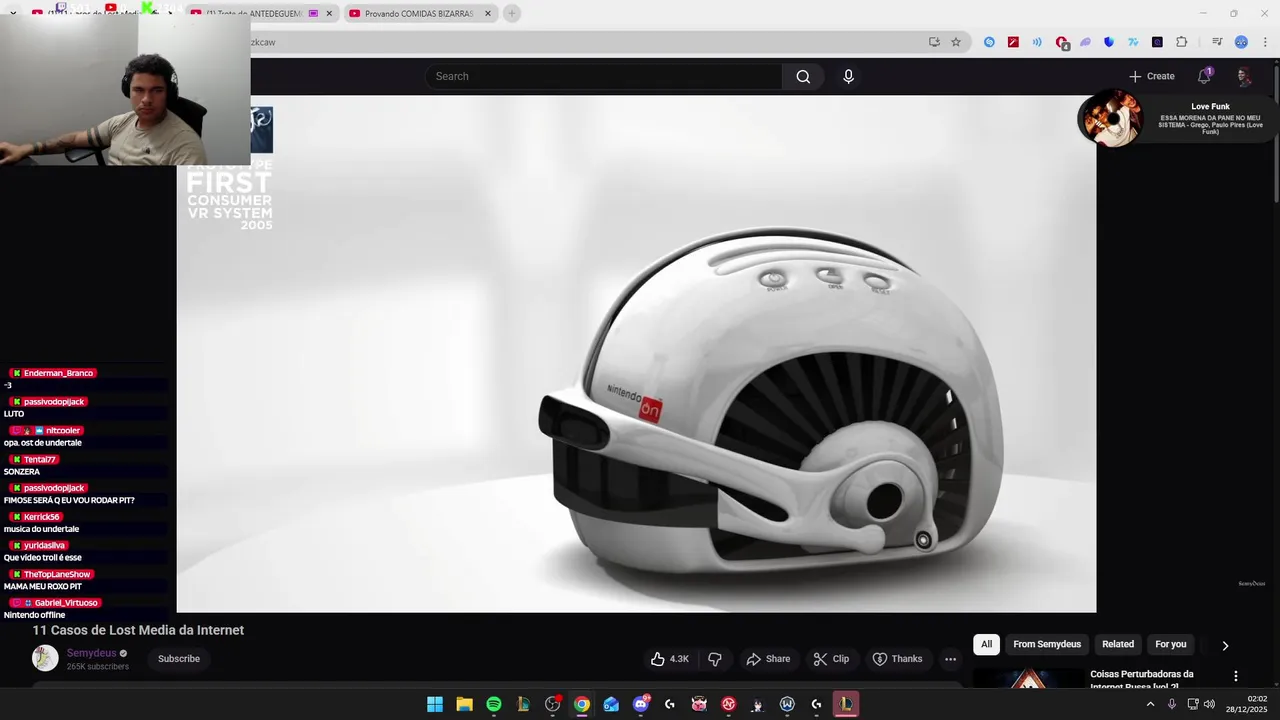
Task: Open blue sound-waves extension
Action: click(x=1037, y=42)
